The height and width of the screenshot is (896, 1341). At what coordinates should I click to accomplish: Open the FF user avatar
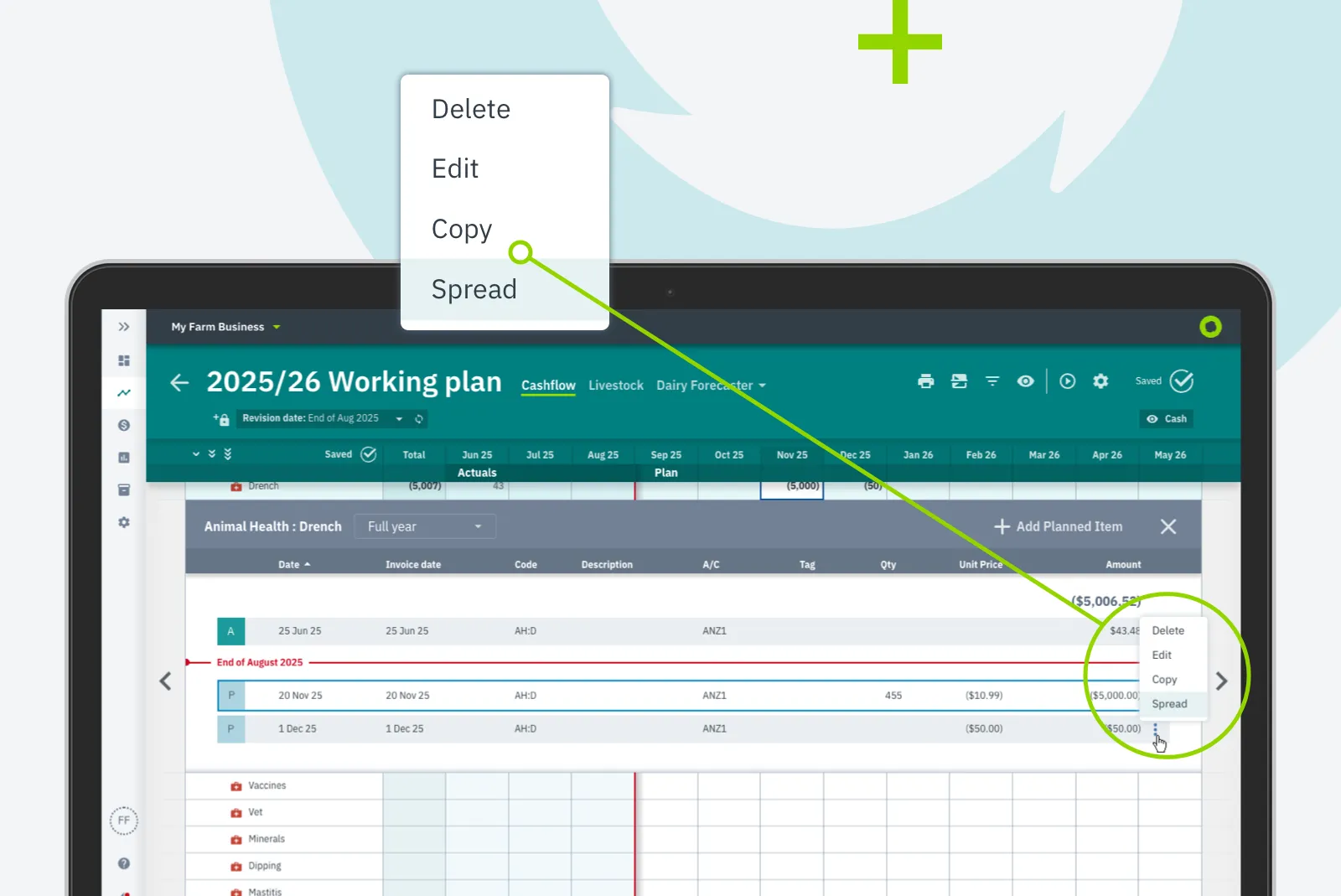click(x=124, y=821)
